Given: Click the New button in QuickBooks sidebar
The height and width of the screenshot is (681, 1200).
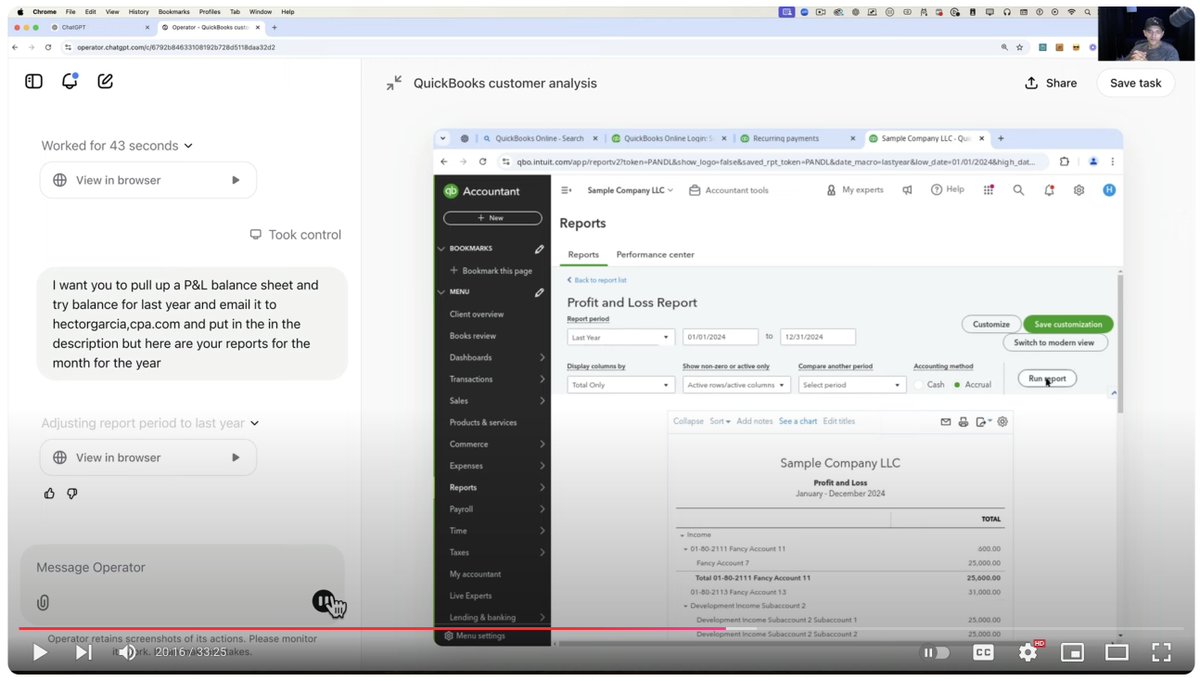Looking at the screenshot, I should pyautogui.click(x=492, y=217).
